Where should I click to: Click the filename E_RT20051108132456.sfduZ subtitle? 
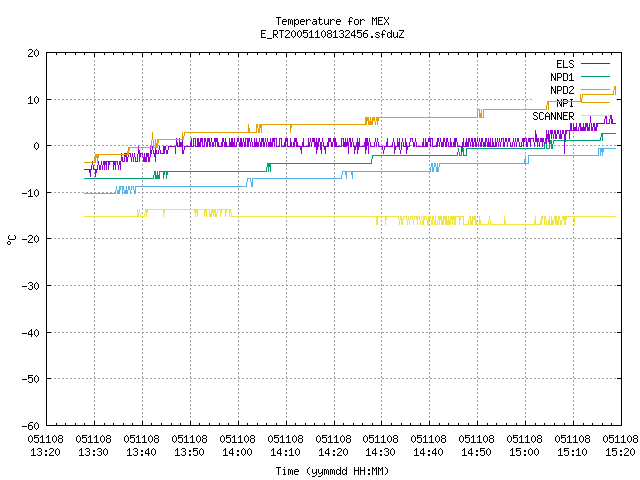pos(332,34)
